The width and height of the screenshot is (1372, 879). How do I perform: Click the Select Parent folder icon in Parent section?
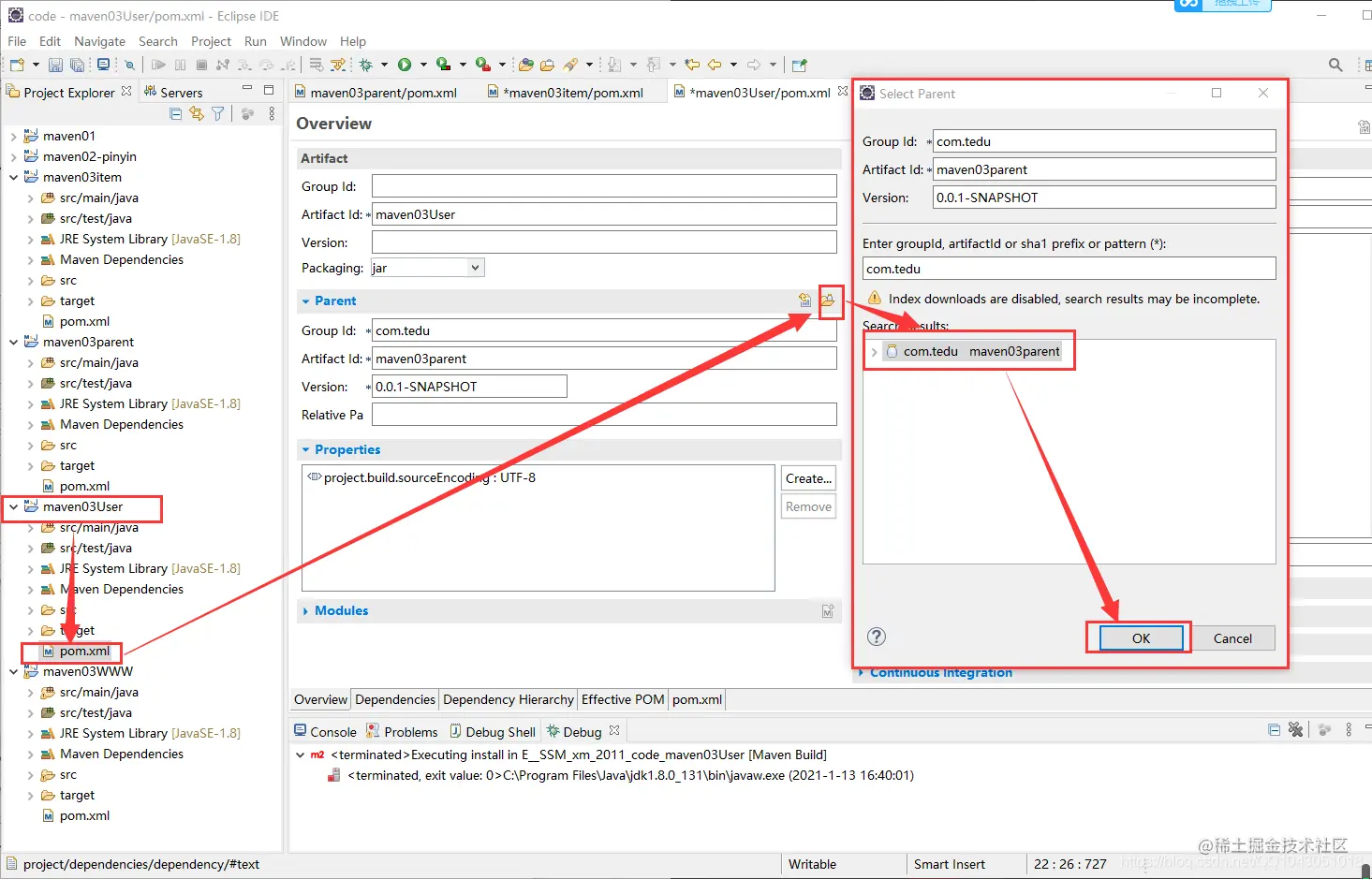coord(828,300)
